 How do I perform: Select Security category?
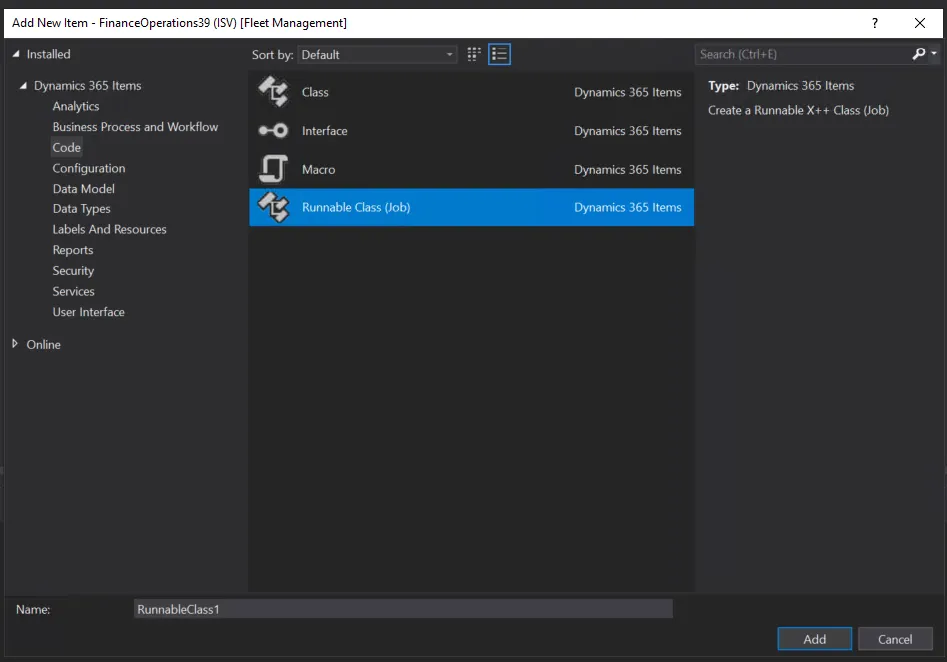click(73, 271)
